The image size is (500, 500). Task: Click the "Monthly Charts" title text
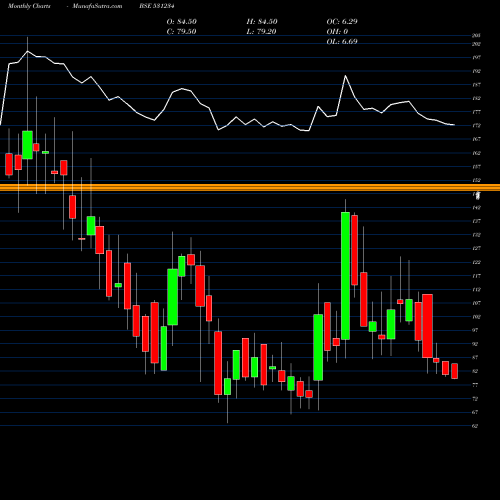click(29, 6)
